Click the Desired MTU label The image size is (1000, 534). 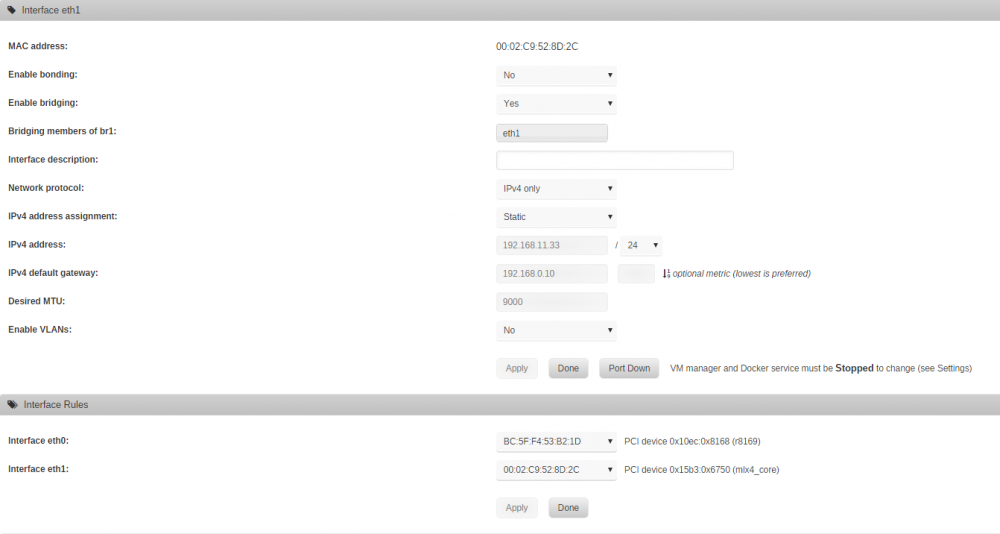36,301
